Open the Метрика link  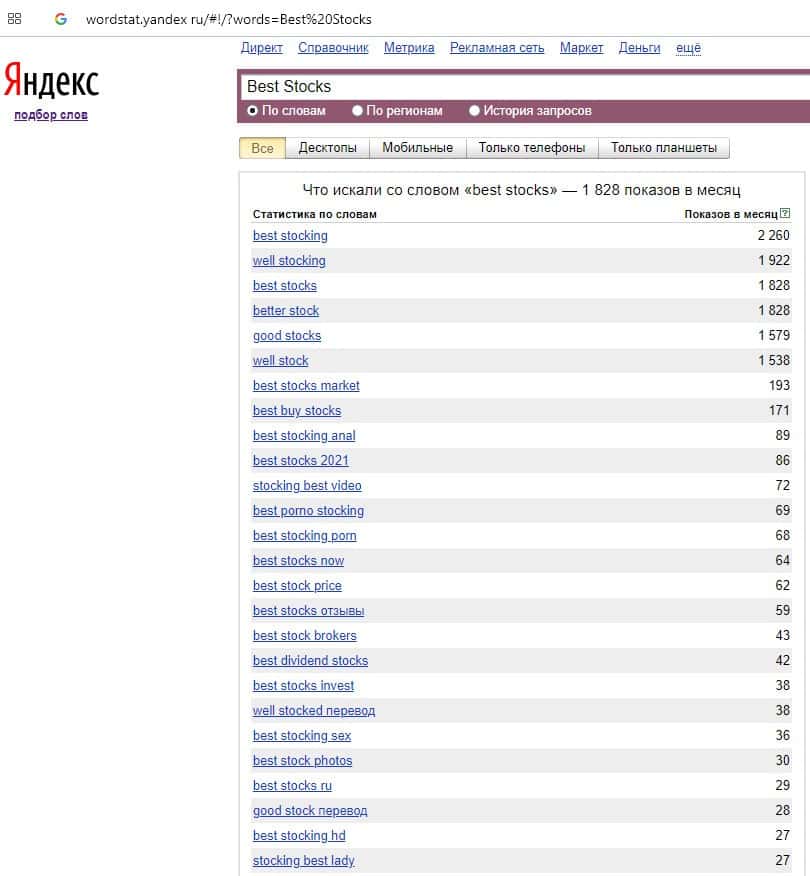coord(409,47)
